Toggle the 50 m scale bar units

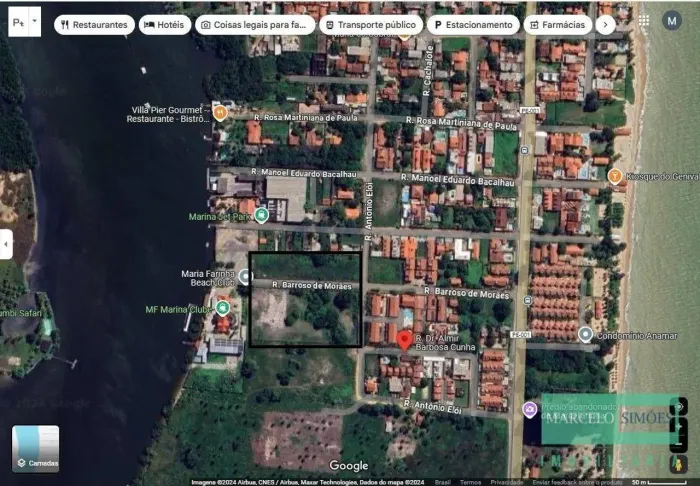(660, 482)
